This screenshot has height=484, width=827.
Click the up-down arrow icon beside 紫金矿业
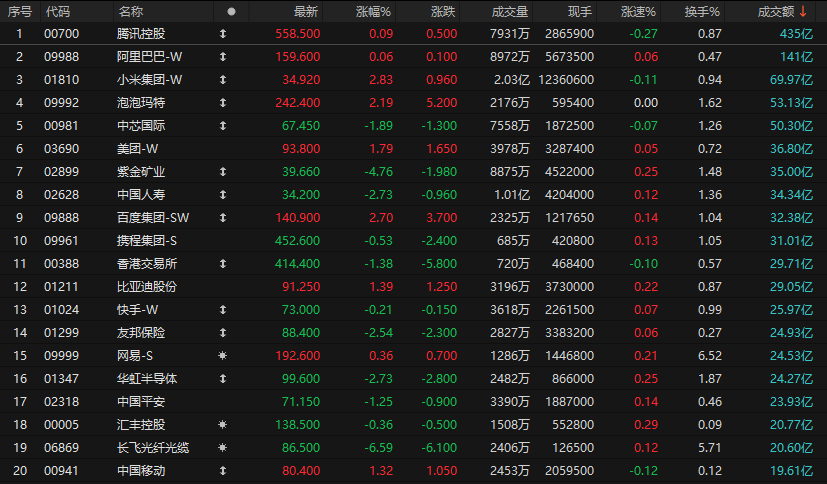(x=222, y=172)
